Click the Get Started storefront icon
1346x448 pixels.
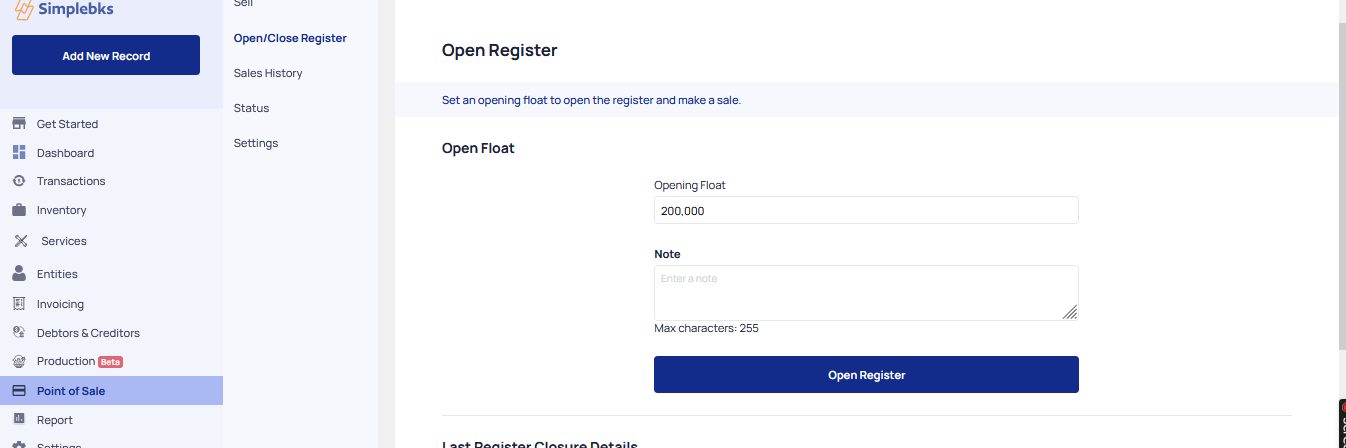[x=18, y=124]
